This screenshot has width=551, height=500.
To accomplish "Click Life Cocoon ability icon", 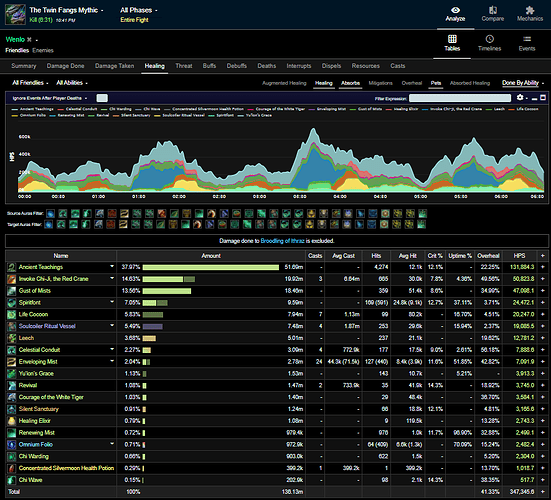I will (x=12, y=314).
